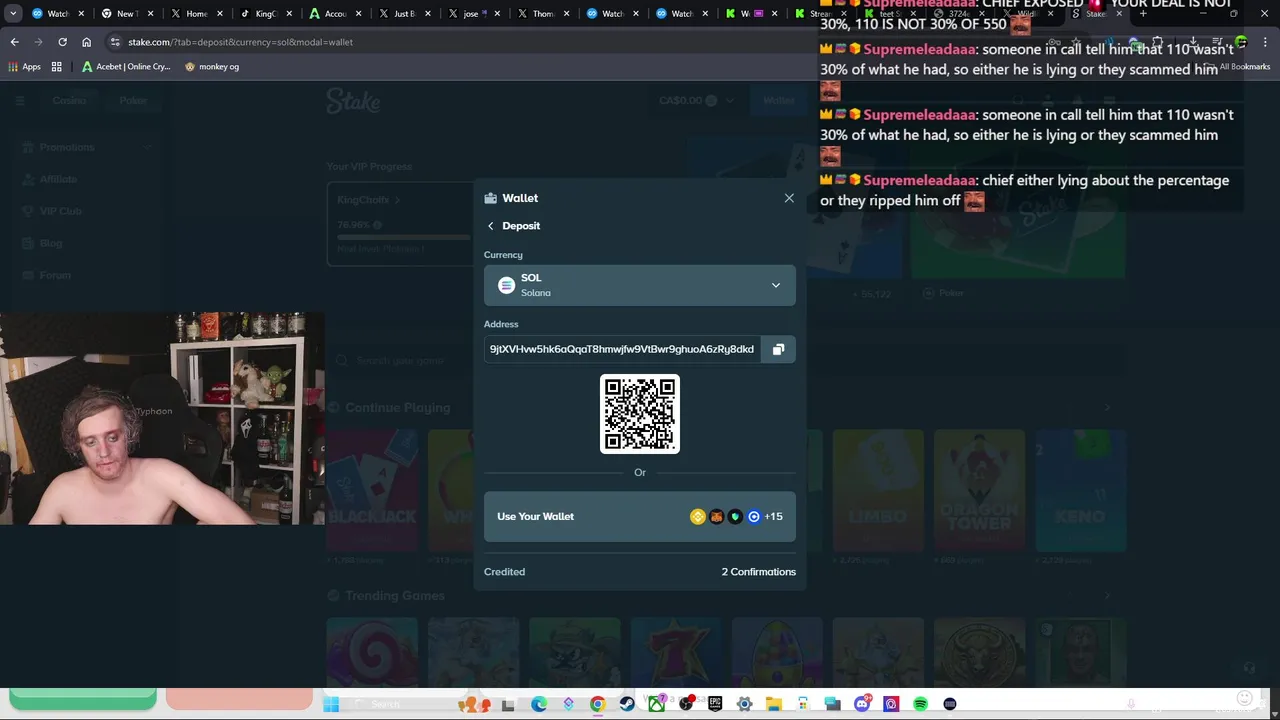The height and width of the screenshot is (720, 1280).
Task: Click the Casino tab on Stake page
Action: [69, 100]
